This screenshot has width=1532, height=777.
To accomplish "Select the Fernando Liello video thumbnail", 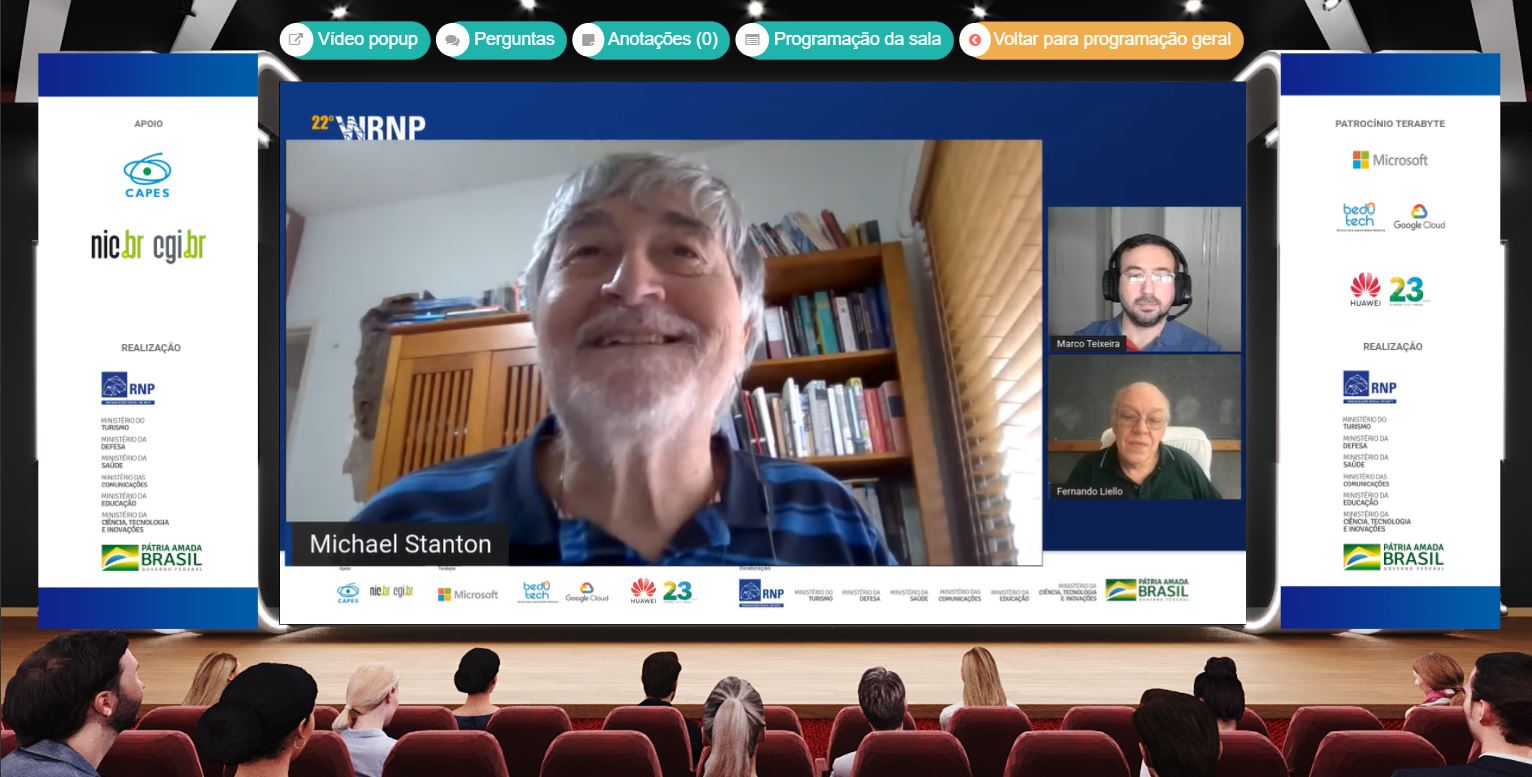I will [x=1144, y=427].
